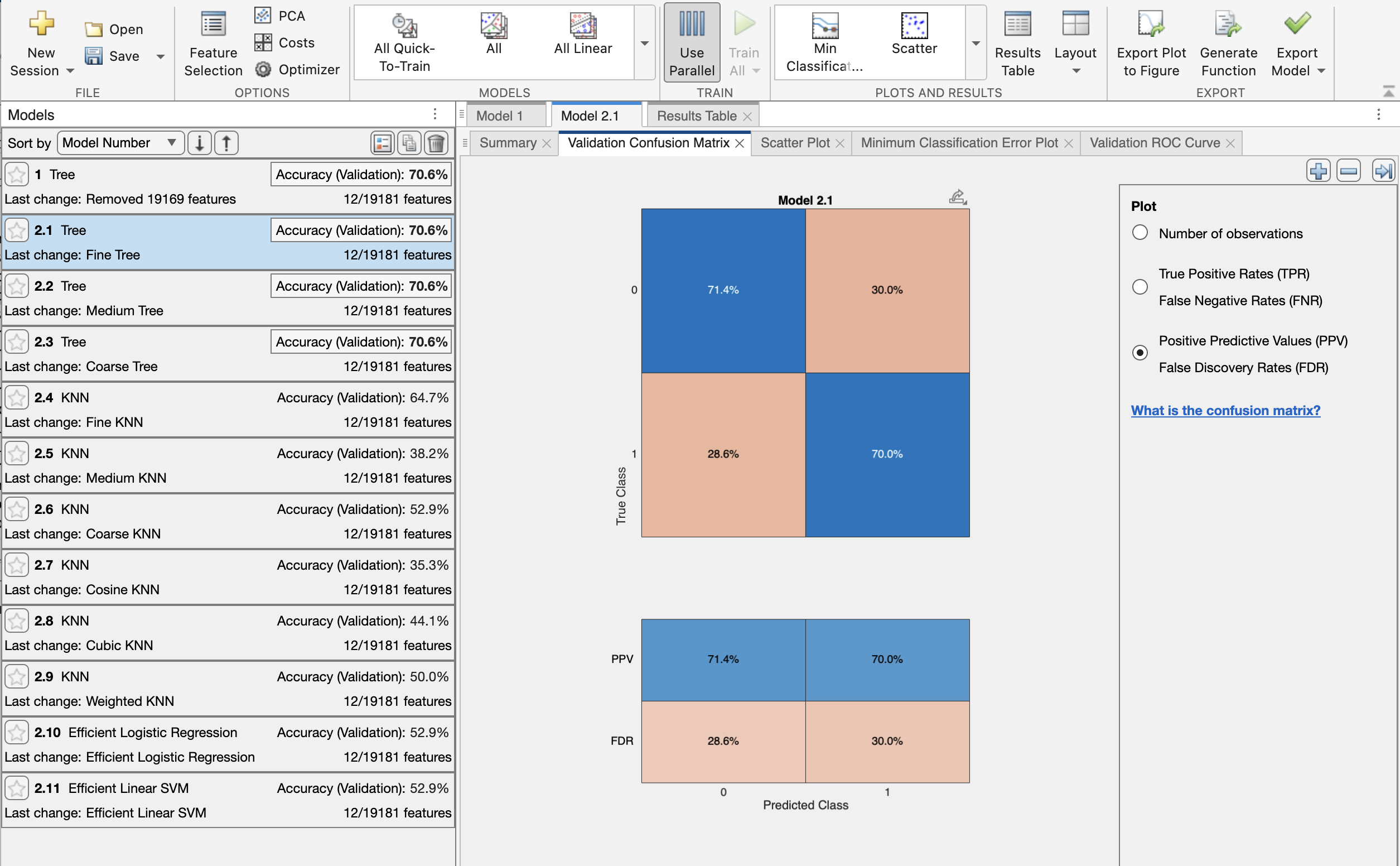Delete selected model with trash icon

[436, 143]
